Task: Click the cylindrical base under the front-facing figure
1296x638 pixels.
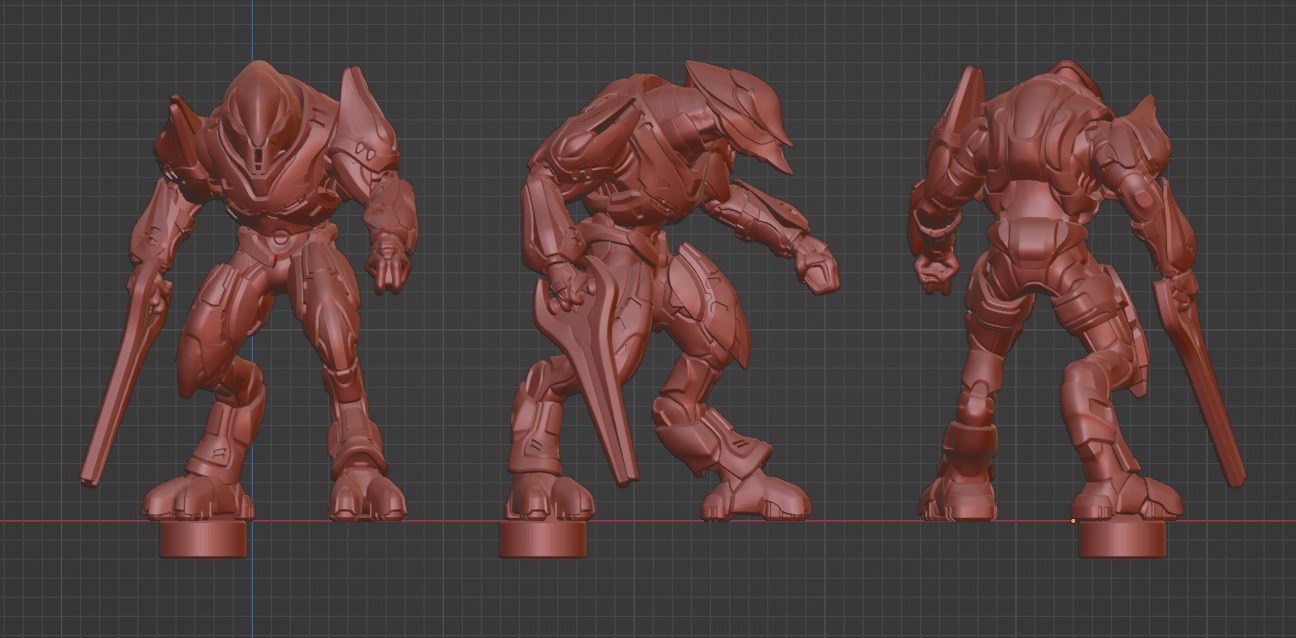Action: coord(203,539)
